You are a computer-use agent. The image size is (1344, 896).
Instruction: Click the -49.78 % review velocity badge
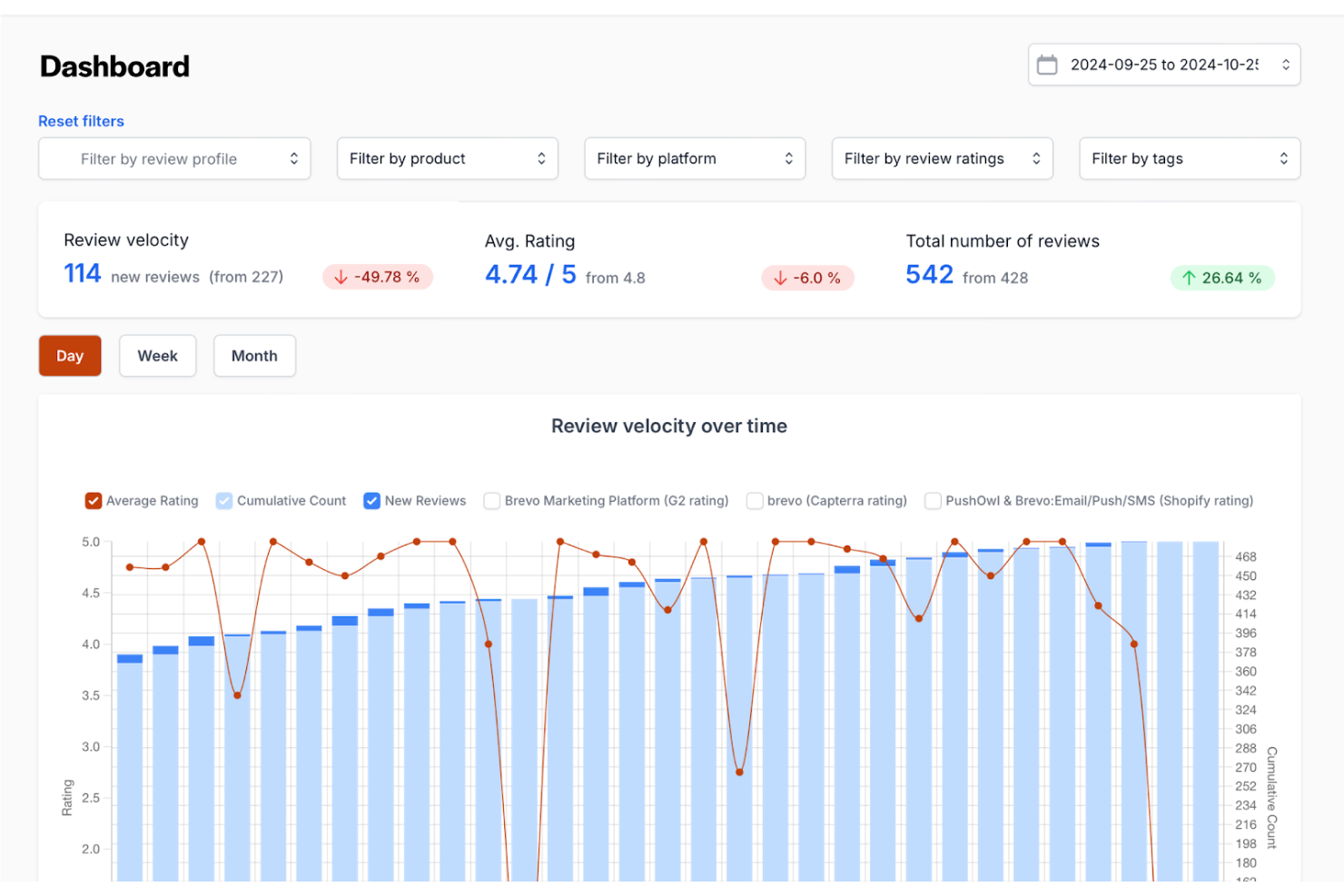click(x=378, y=277)
